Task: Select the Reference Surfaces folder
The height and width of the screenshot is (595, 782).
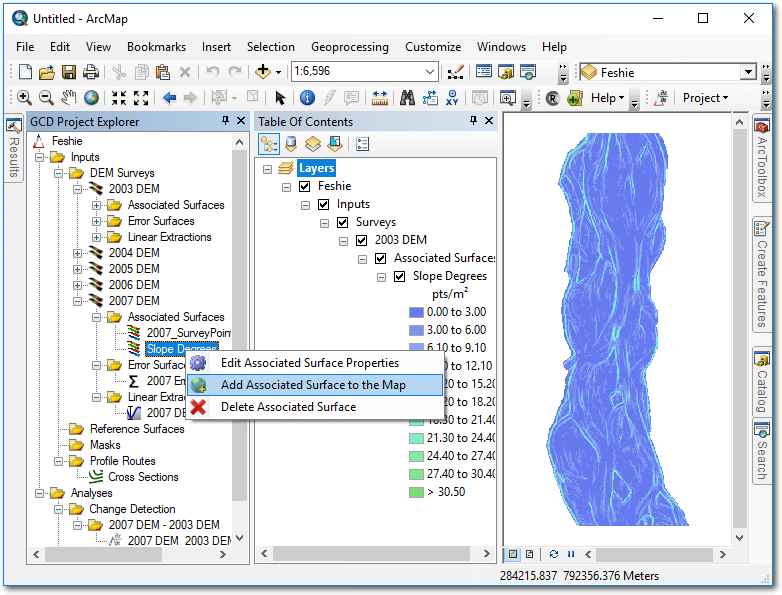Action: click(137, 429)
